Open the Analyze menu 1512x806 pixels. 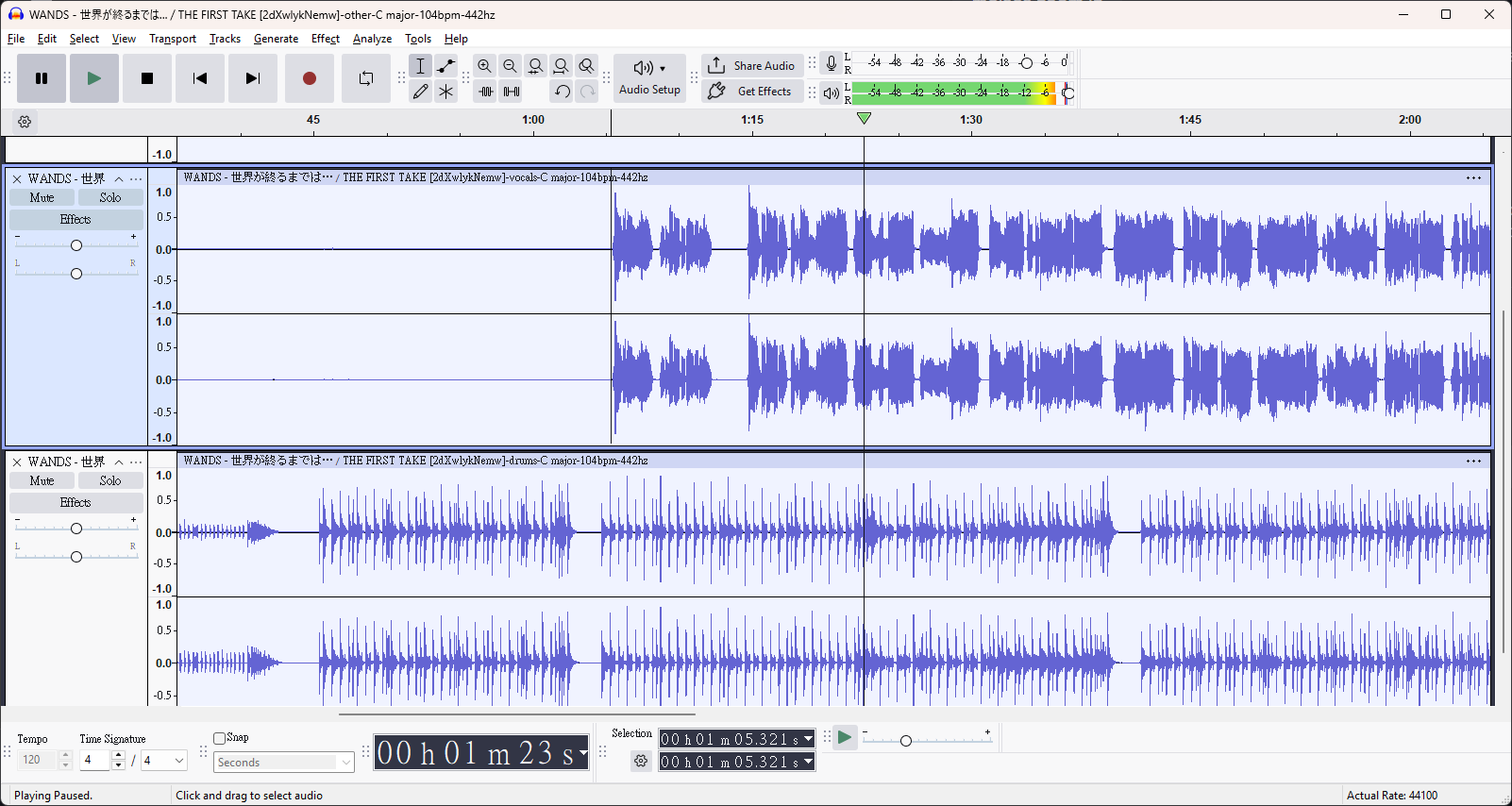pyautogui.click(x=372, y=39)
